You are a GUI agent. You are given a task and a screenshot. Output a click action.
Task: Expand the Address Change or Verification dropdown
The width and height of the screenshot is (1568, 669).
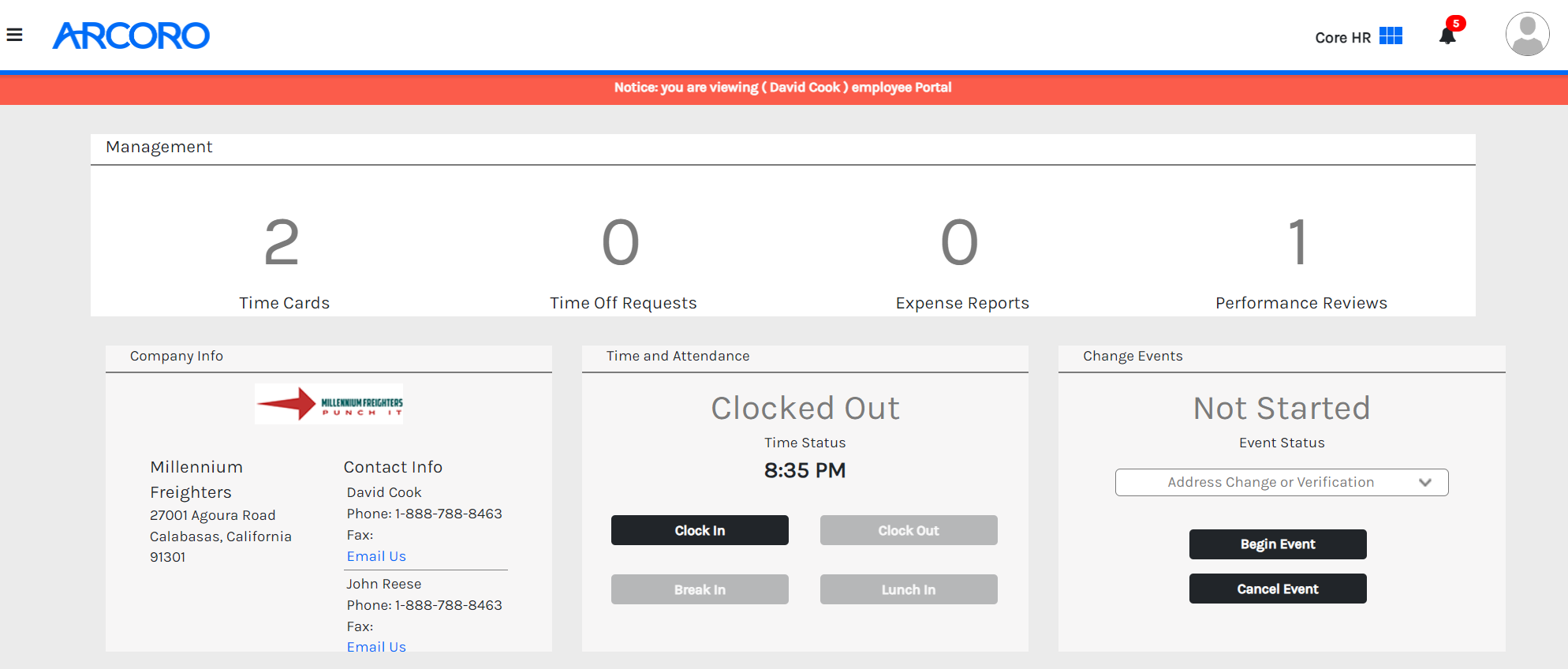pos(1282,482)
